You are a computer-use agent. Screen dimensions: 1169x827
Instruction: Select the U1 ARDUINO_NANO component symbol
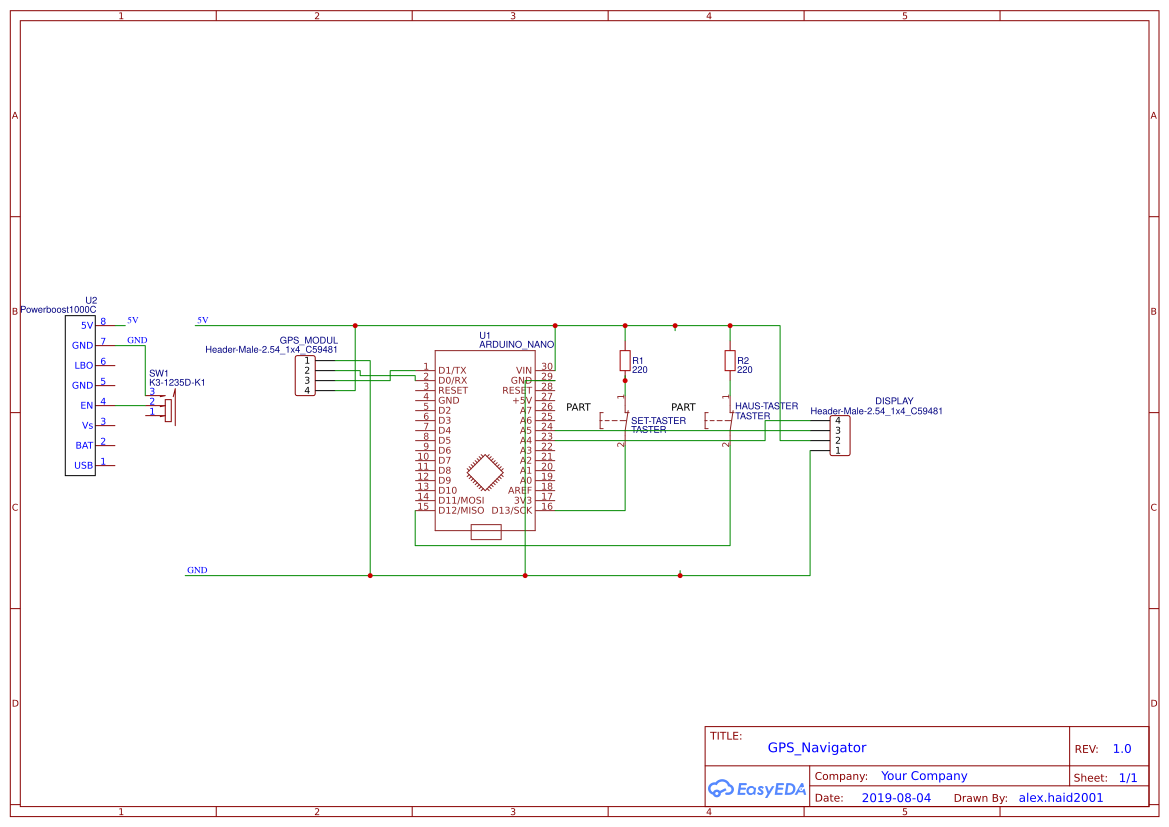[485, 440]
